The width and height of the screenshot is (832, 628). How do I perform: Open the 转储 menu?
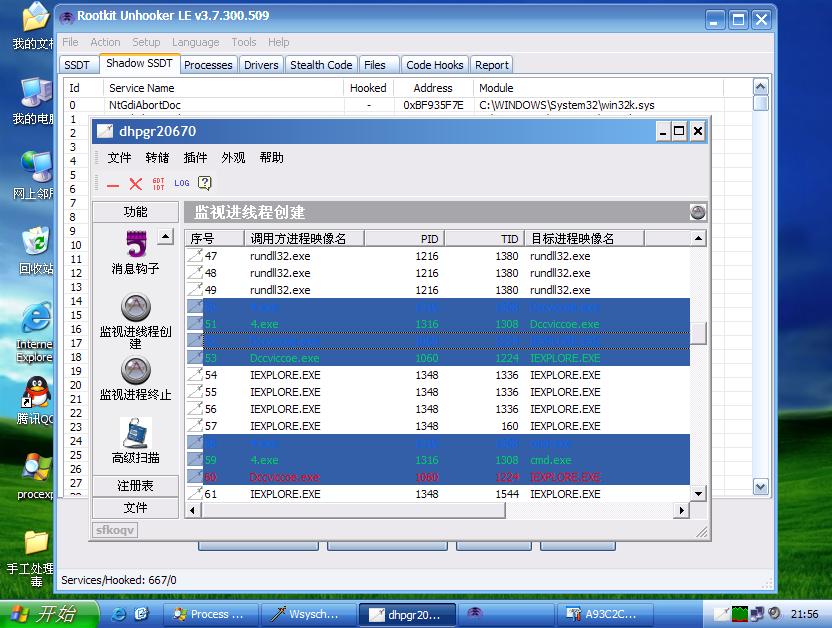click(x=157, y=158)
